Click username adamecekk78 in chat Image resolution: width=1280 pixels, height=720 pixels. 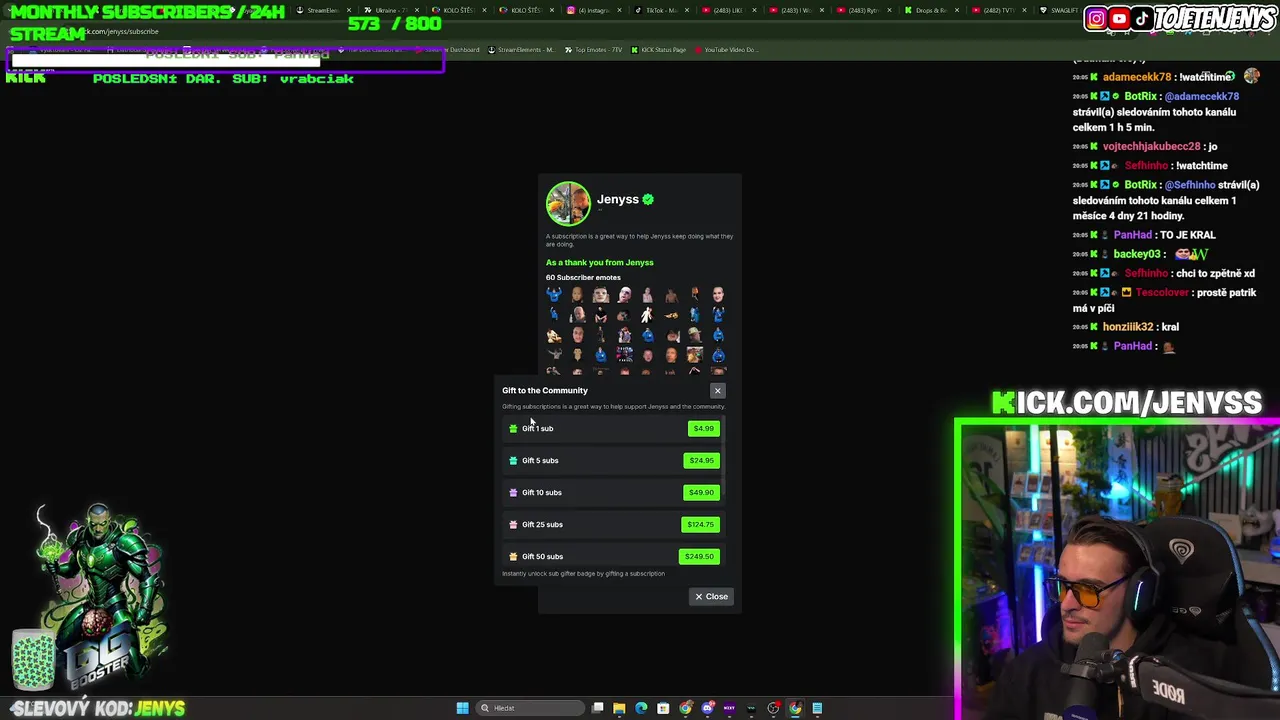pyautogui.click(x=1137, y=77)
